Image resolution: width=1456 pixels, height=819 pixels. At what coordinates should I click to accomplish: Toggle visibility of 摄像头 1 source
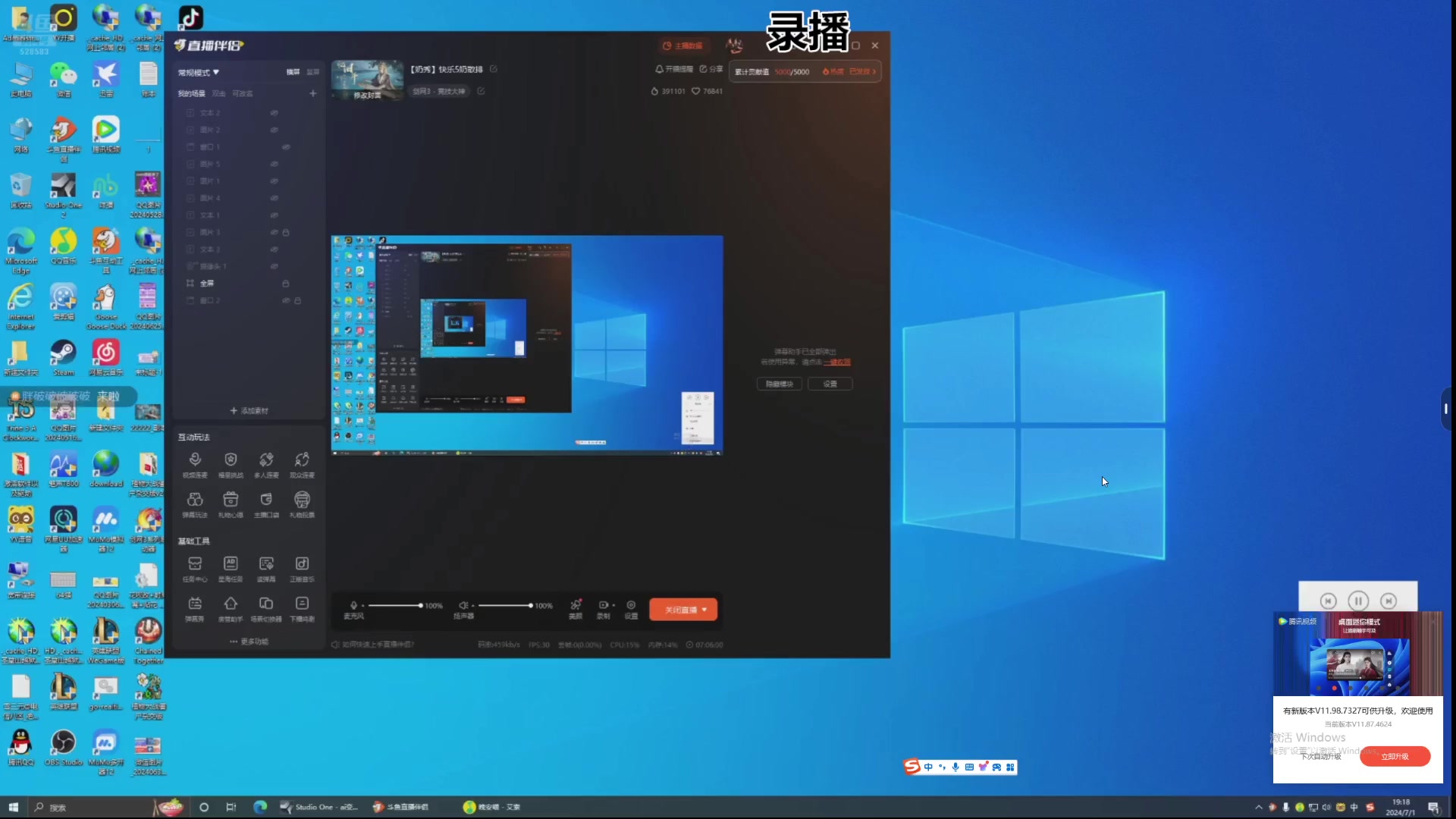274,266
